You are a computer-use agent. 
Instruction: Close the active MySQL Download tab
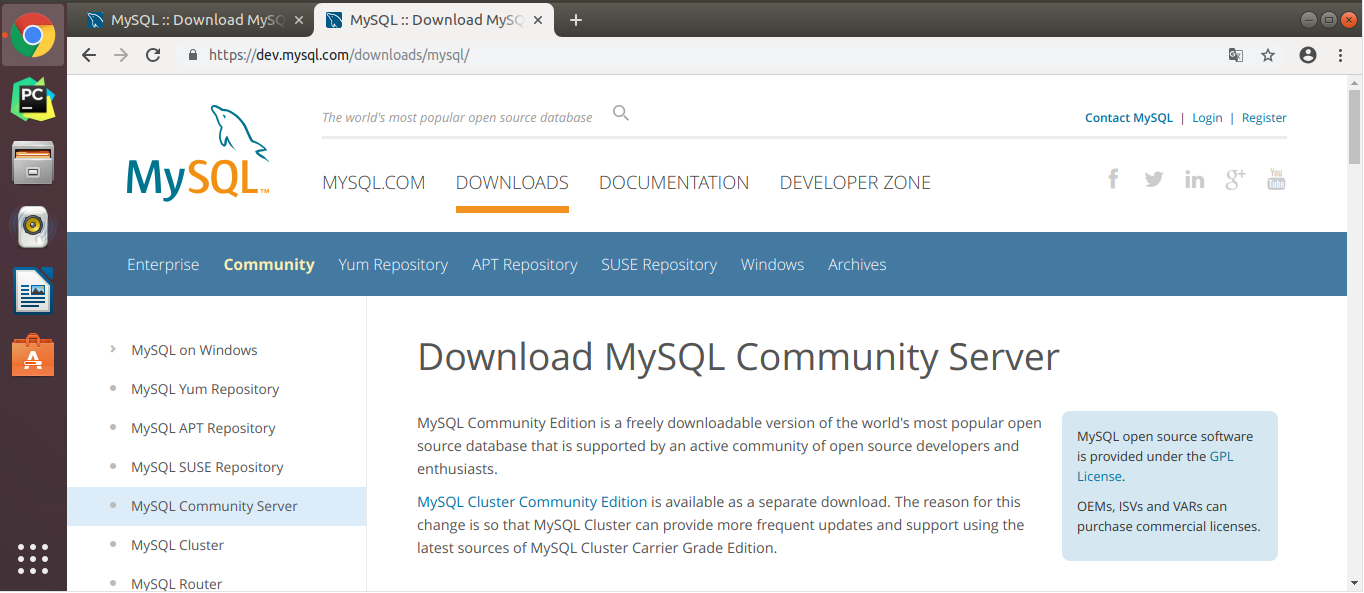pyautogui.click(x=540, y=20)
